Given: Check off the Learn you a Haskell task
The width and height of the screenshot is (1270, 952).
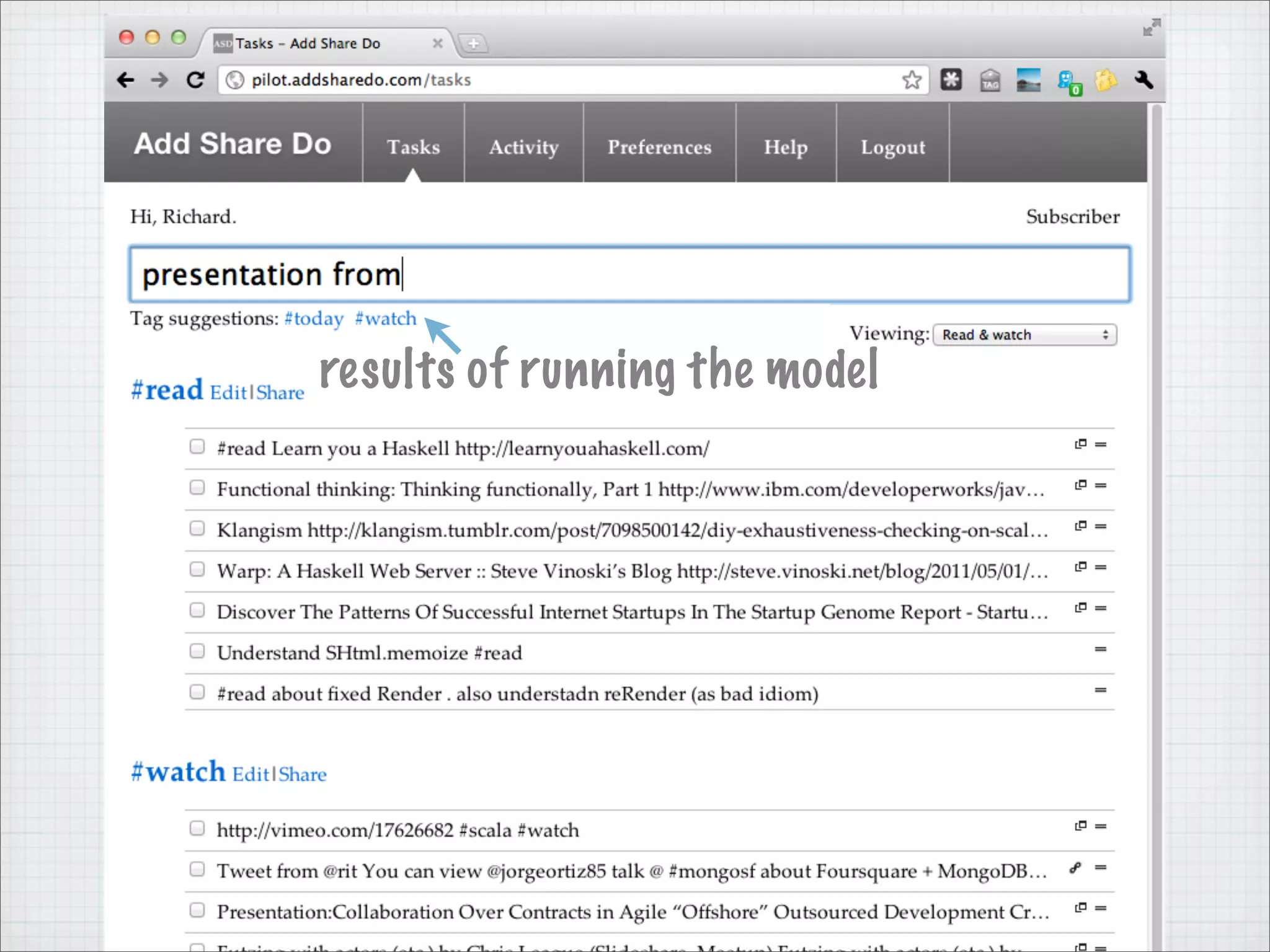Looking at the screenshot, I should (197, 447).
